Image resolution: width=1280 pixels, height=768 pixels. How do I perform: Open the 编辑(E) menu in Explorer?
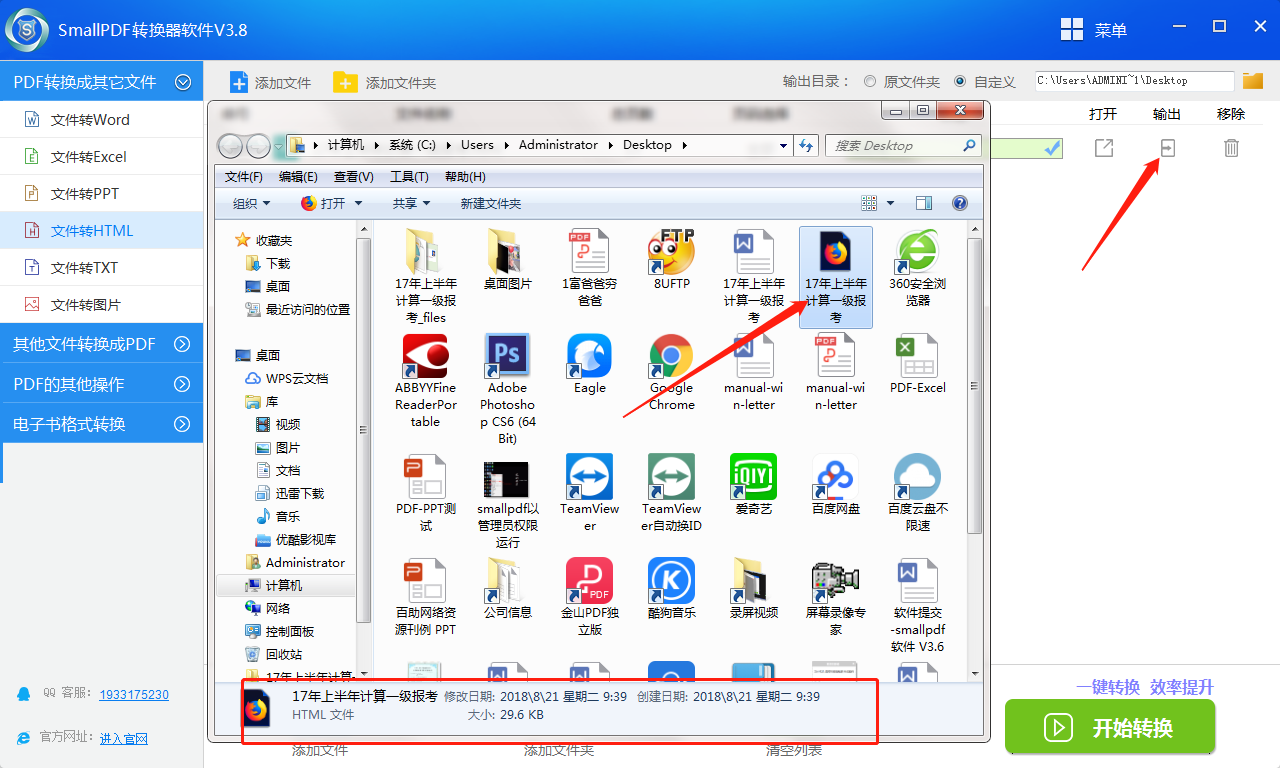point(298,177)
